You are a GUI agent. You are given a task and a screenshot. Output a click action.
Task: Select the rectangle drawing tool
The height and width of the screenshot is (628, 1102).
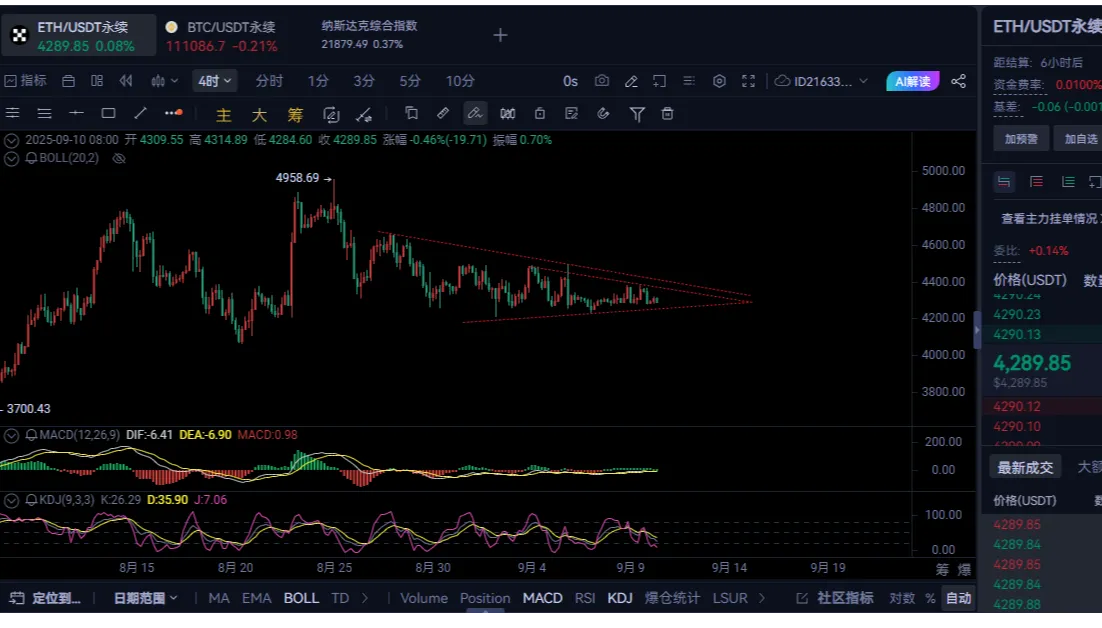coord(108,113)
